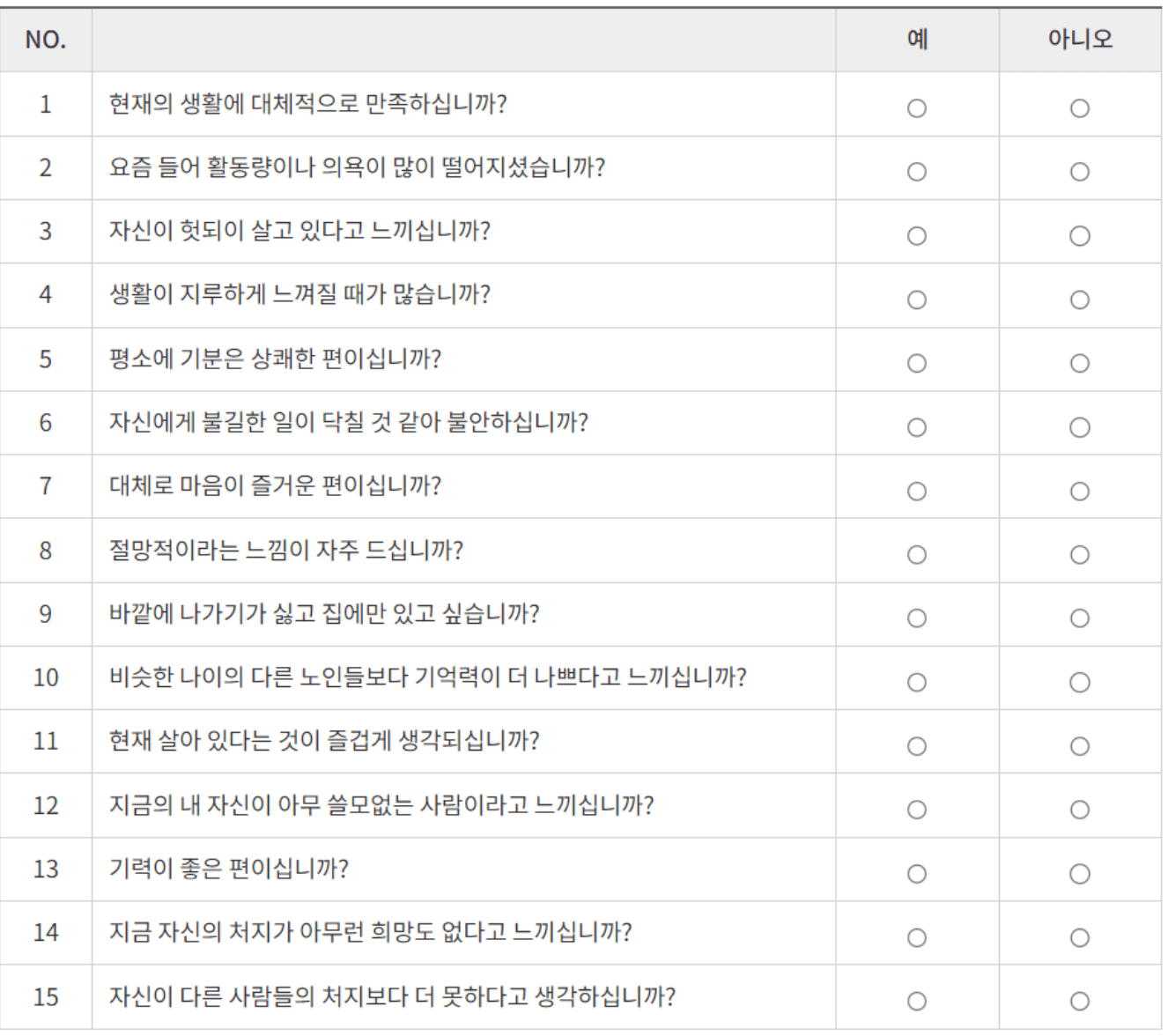
Task: Select 예 for question 1 about life satisfaction
Action: click(x=916, y=105)
